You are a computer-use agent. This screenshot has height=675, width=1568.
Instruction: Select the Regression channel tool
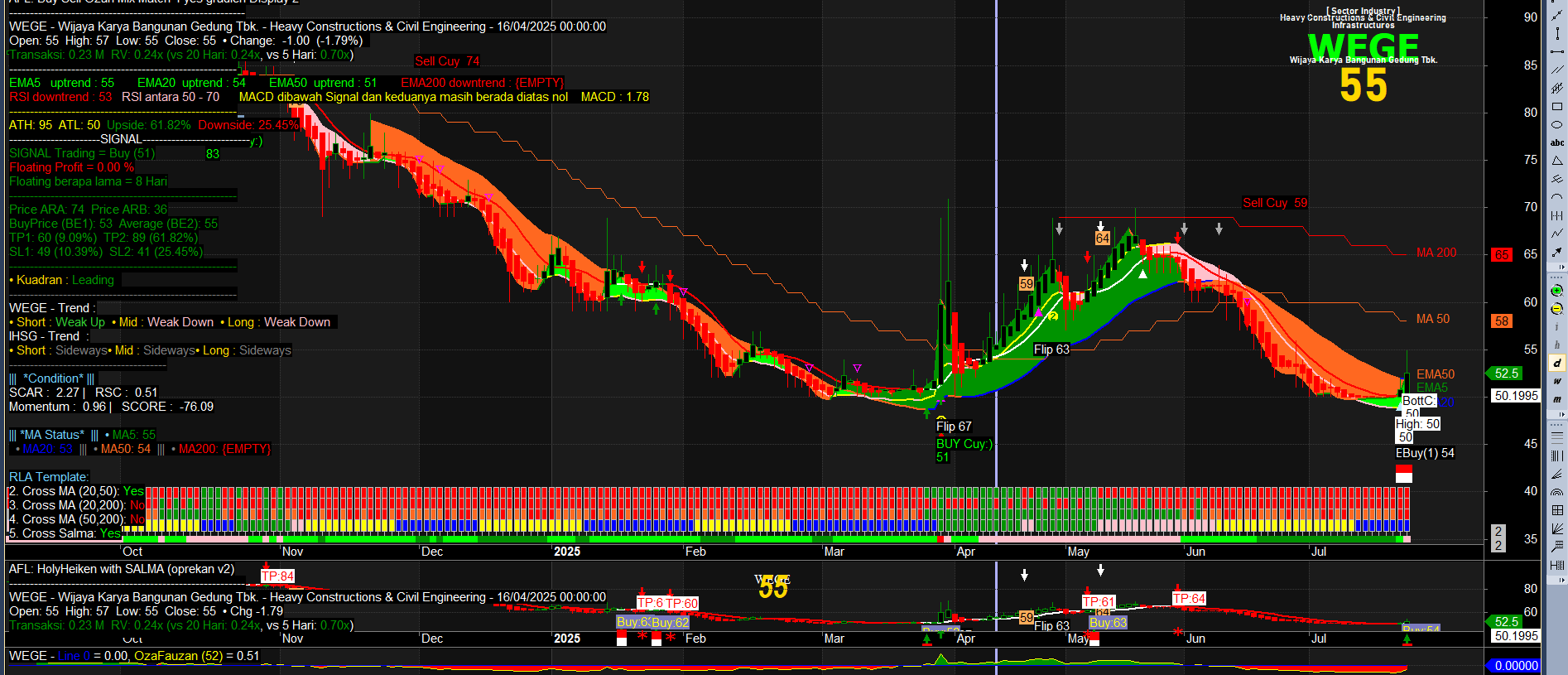pos(1557,87)
